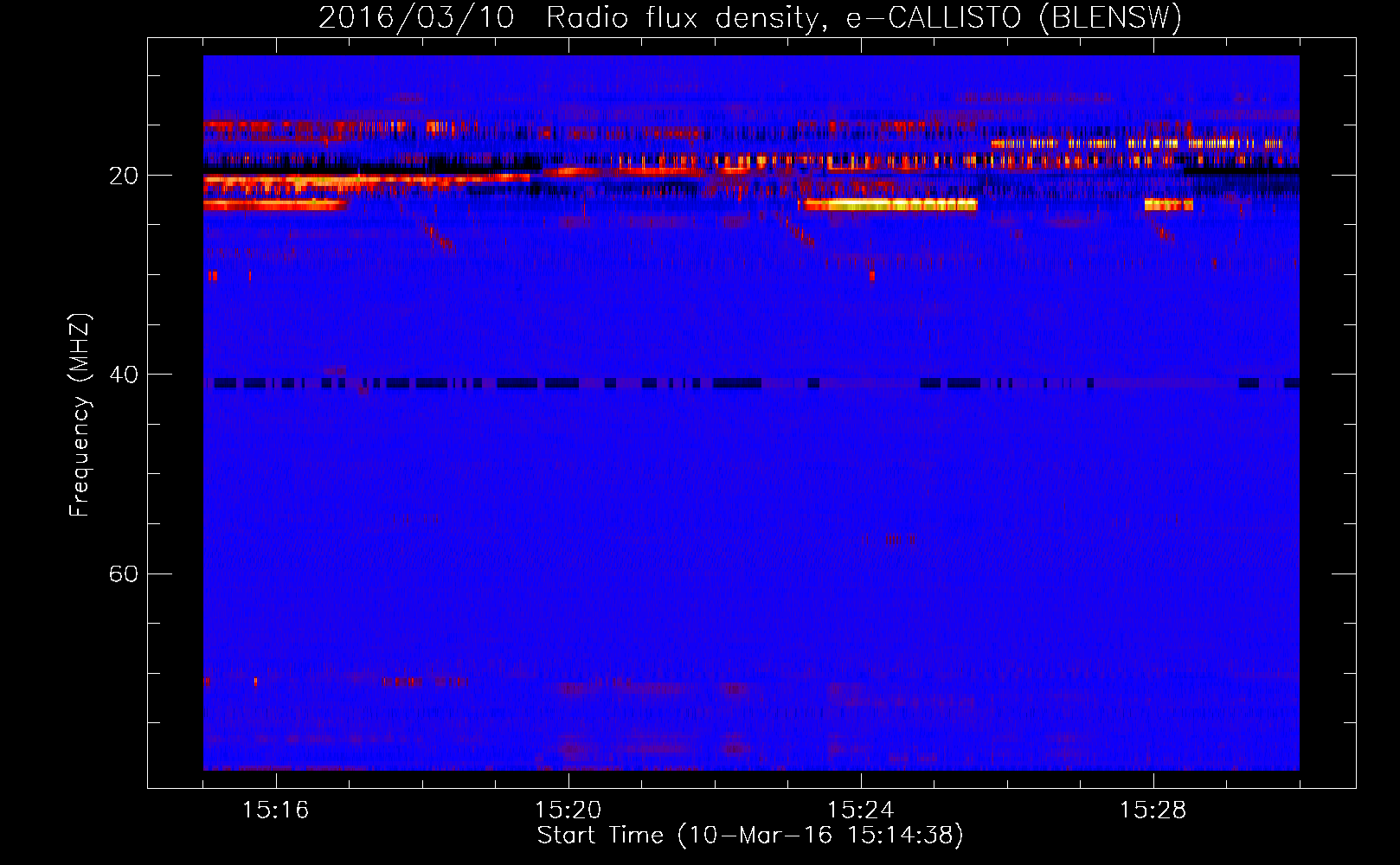Click the 60 MHz frequency tick label
Screen dimensions: 1400x865
(124, 573)
